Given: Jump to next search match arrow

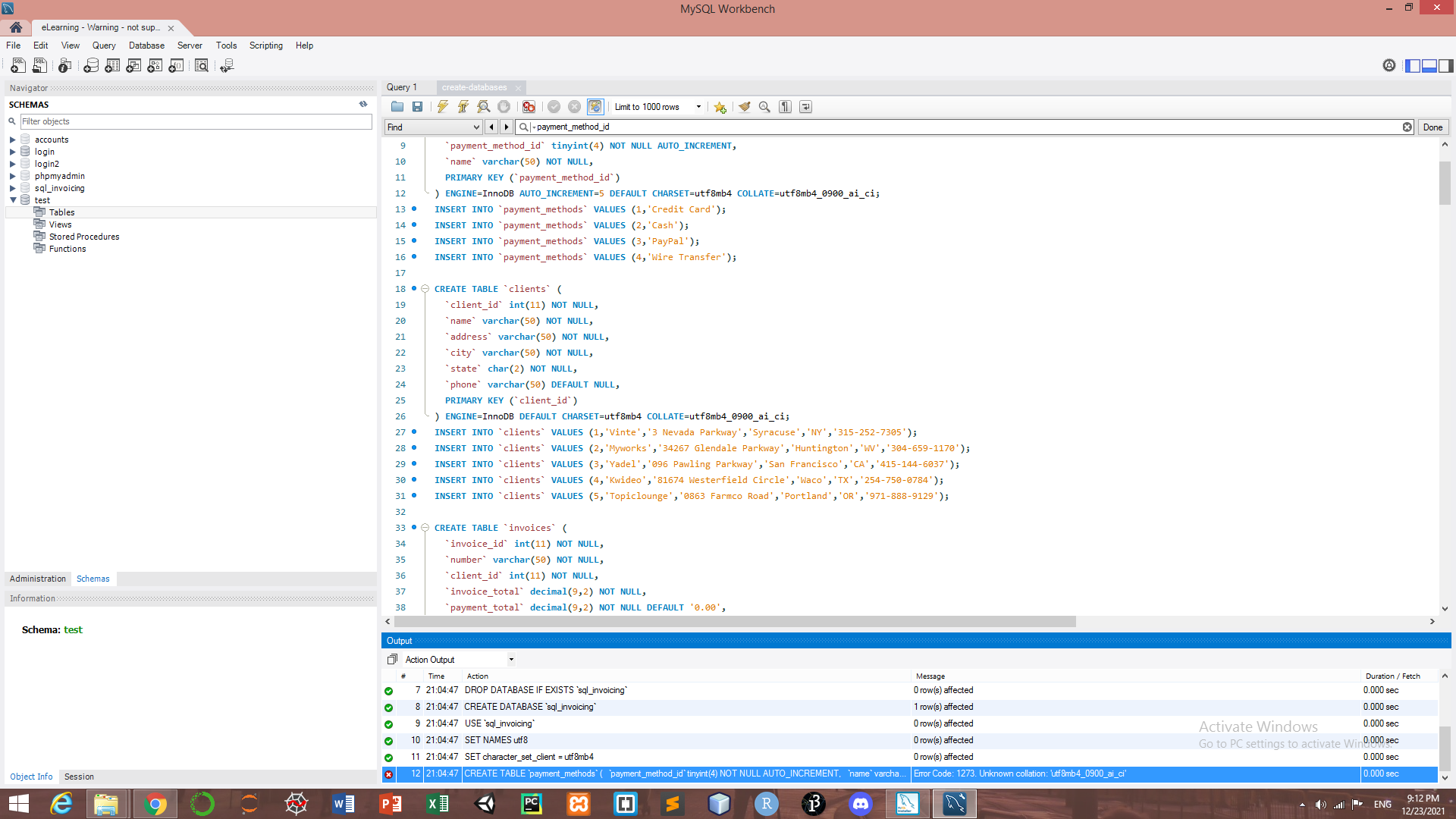Looking at the screenshot, I should [507, 127].
